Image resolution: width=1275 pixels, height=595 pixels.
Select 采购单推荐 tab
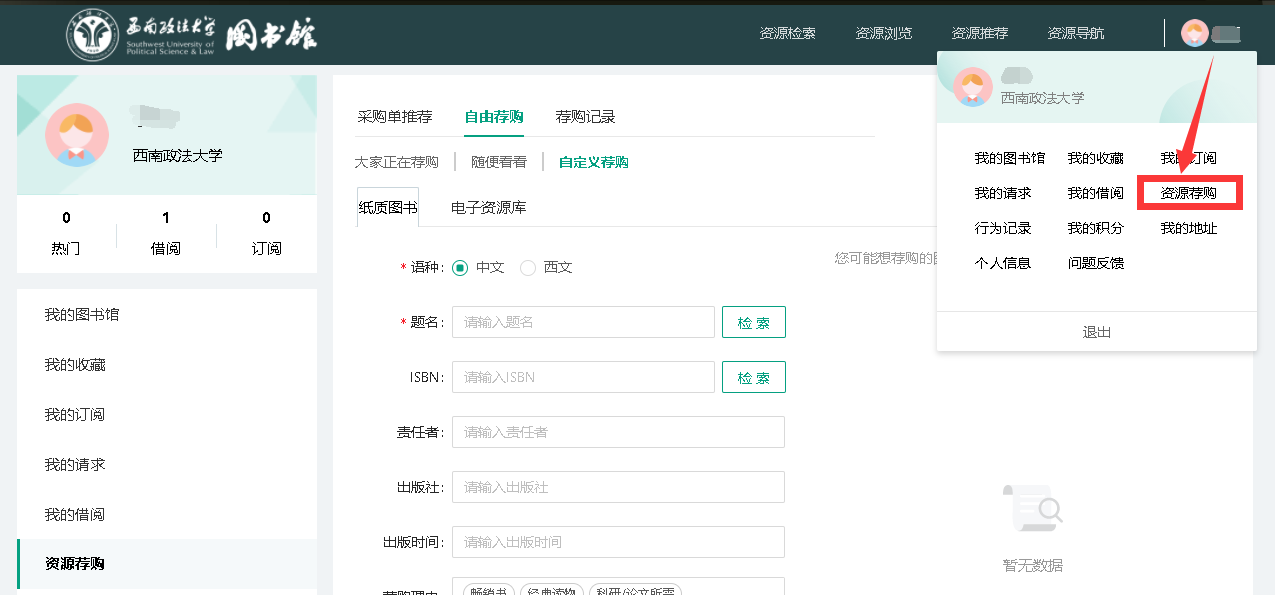coord(394,117)
